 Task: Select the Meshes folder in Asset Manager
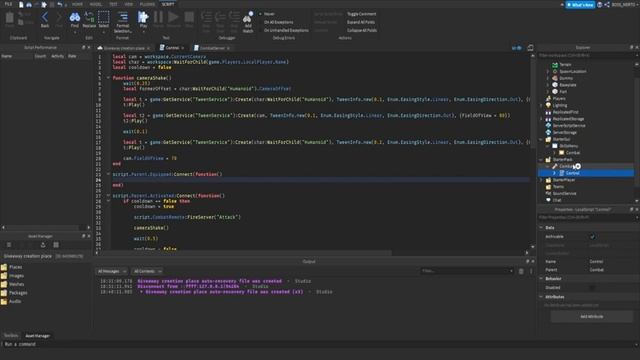coord(12,284)
